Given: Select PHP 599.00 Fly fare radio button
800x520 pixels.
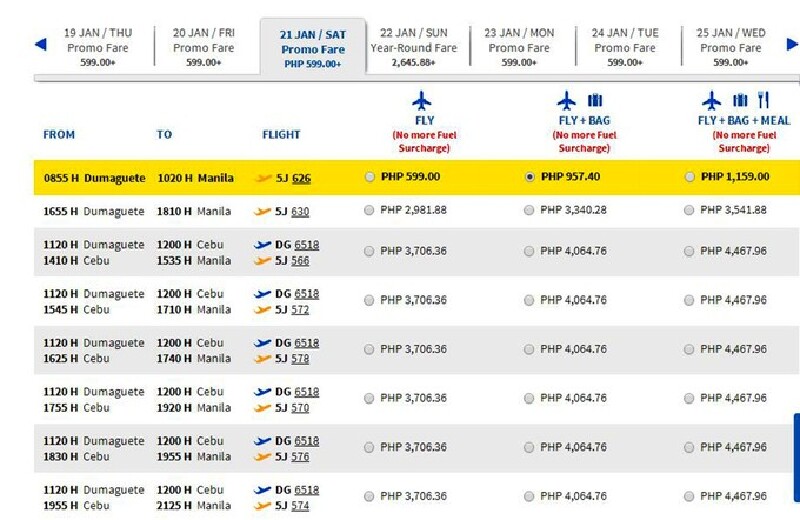Looking at the screenshot, I should coord(370,177).
